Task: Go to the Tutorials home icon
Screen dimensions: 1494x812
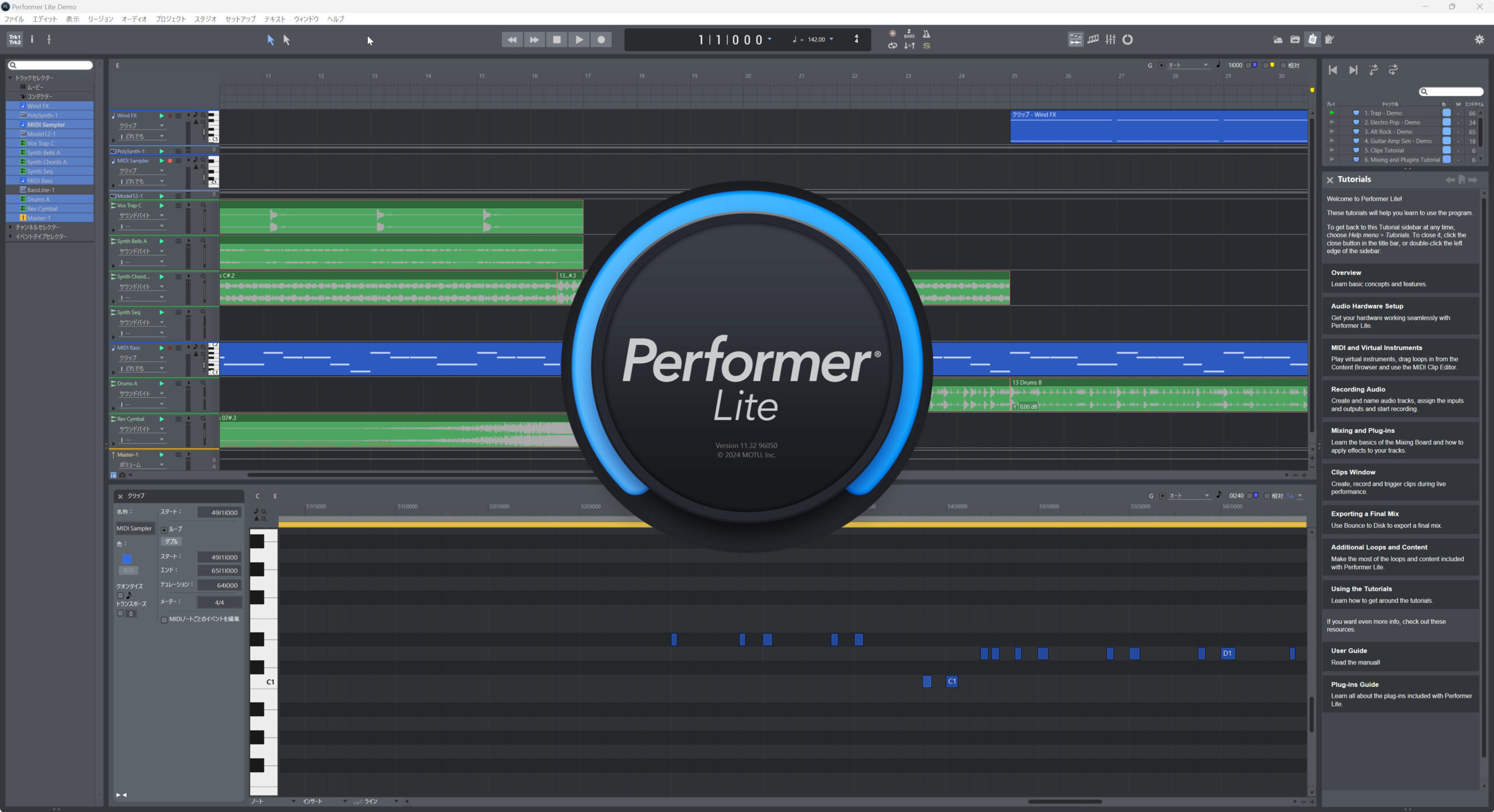Action: click(x=1462, y=180)
